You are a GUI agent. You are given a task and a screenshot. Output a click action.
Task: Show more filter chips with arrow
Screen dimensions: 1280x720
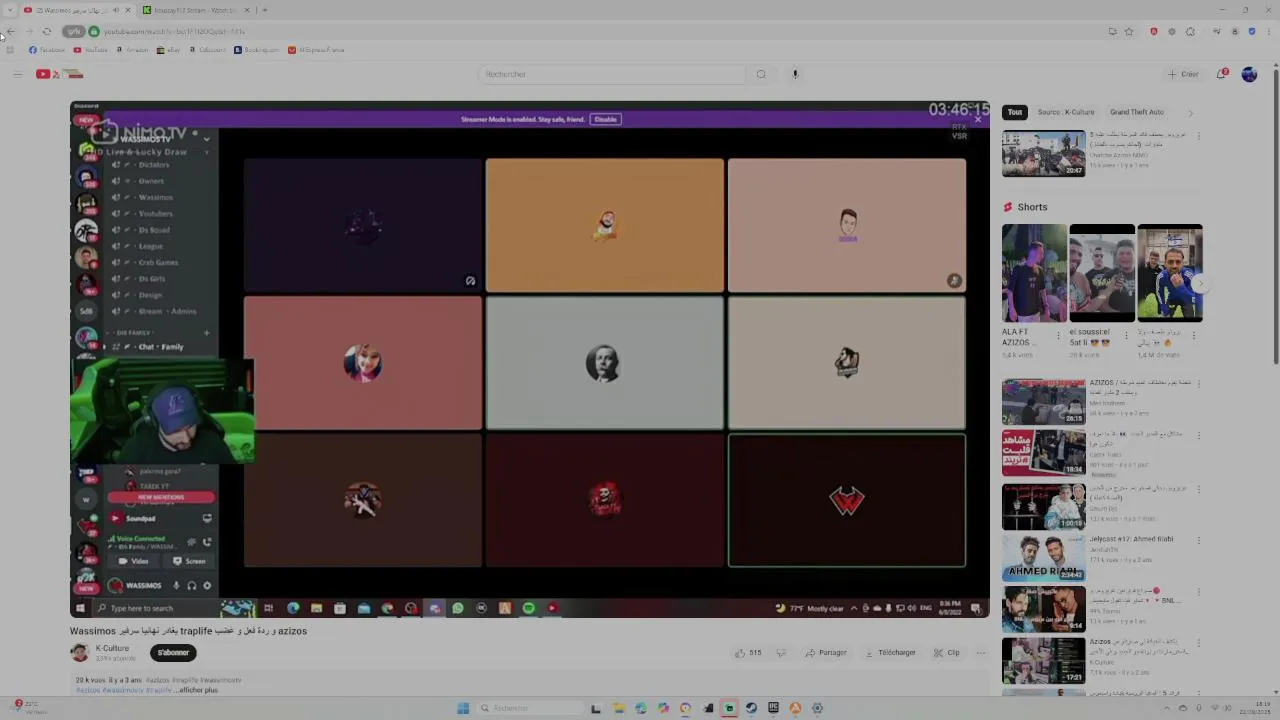pyautogui.click(x=1190, y=112)
